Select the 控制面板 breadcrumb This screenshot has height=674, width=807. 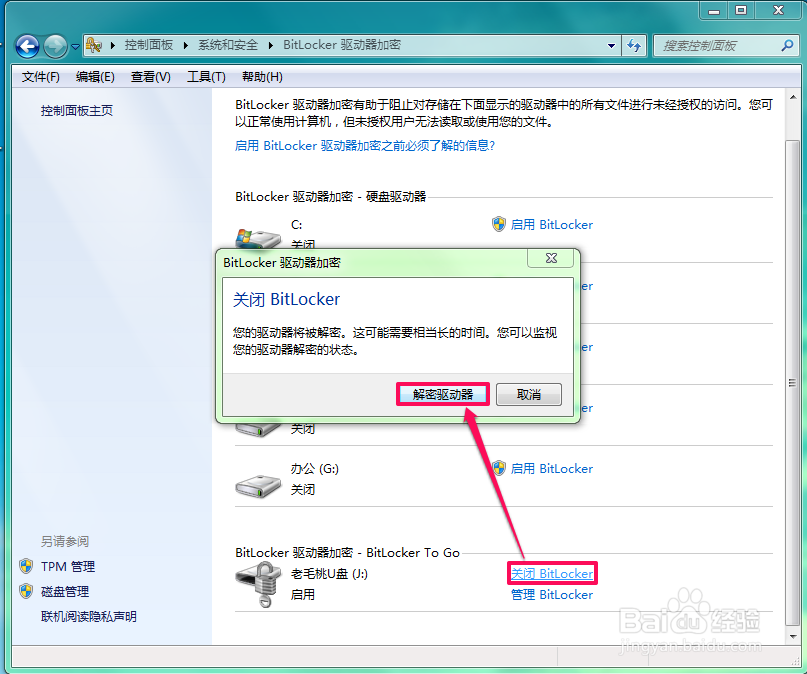pyautogui.click(x=149, y=45)
